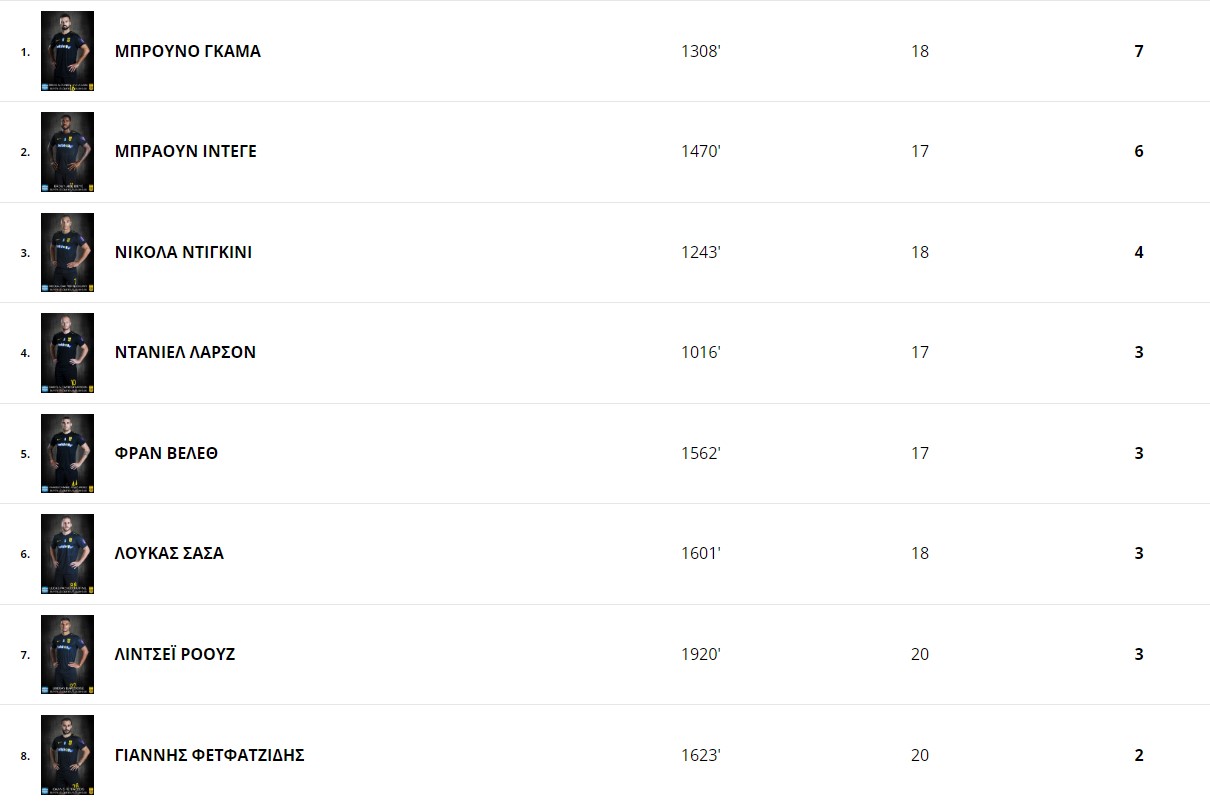The image size is (1210, 805).
Task: Open Φραν Βέλεθ photo thumbnail
Action: tap(67, 453)
